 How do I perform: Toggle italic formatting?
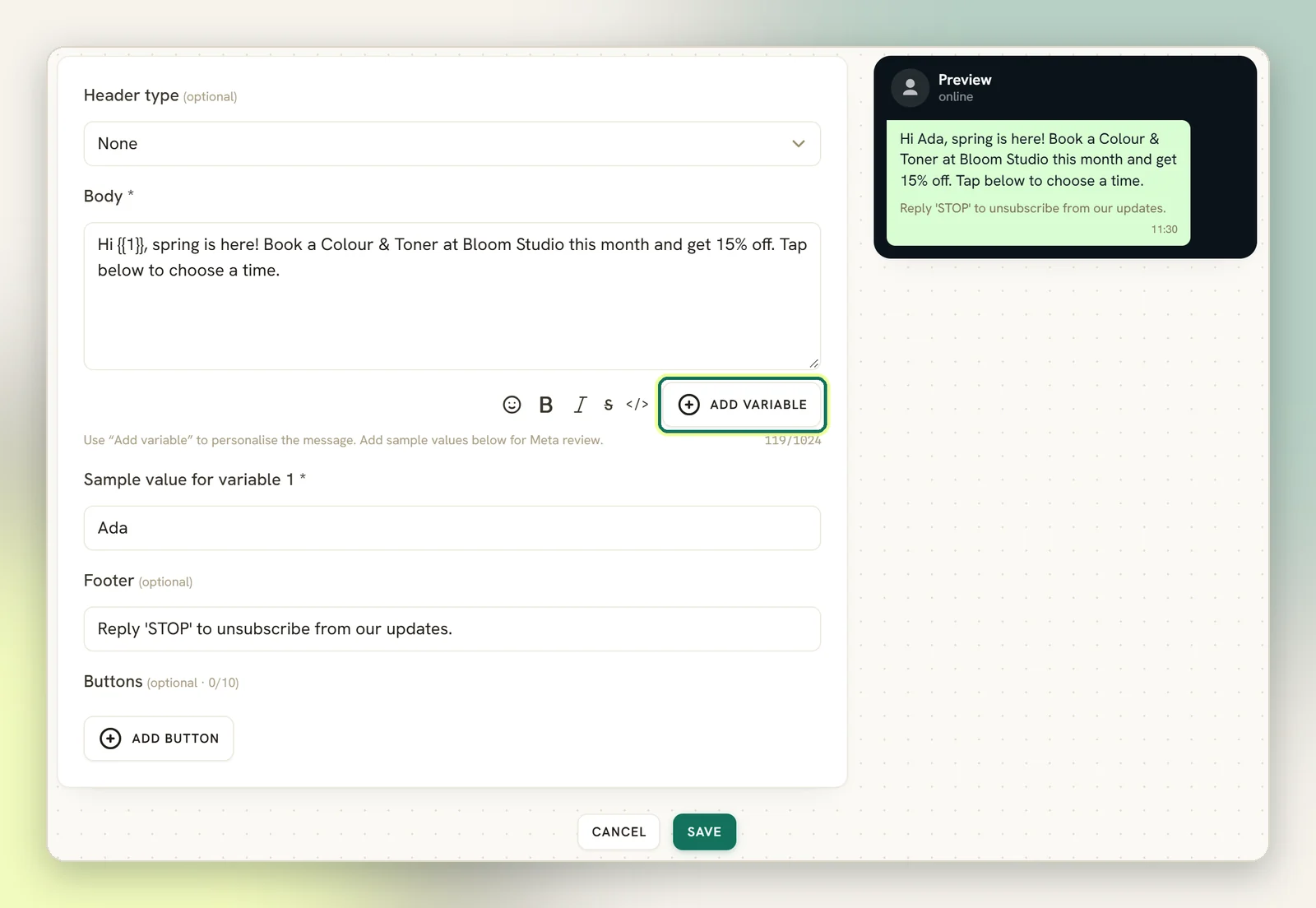click(x=580, y=405)
